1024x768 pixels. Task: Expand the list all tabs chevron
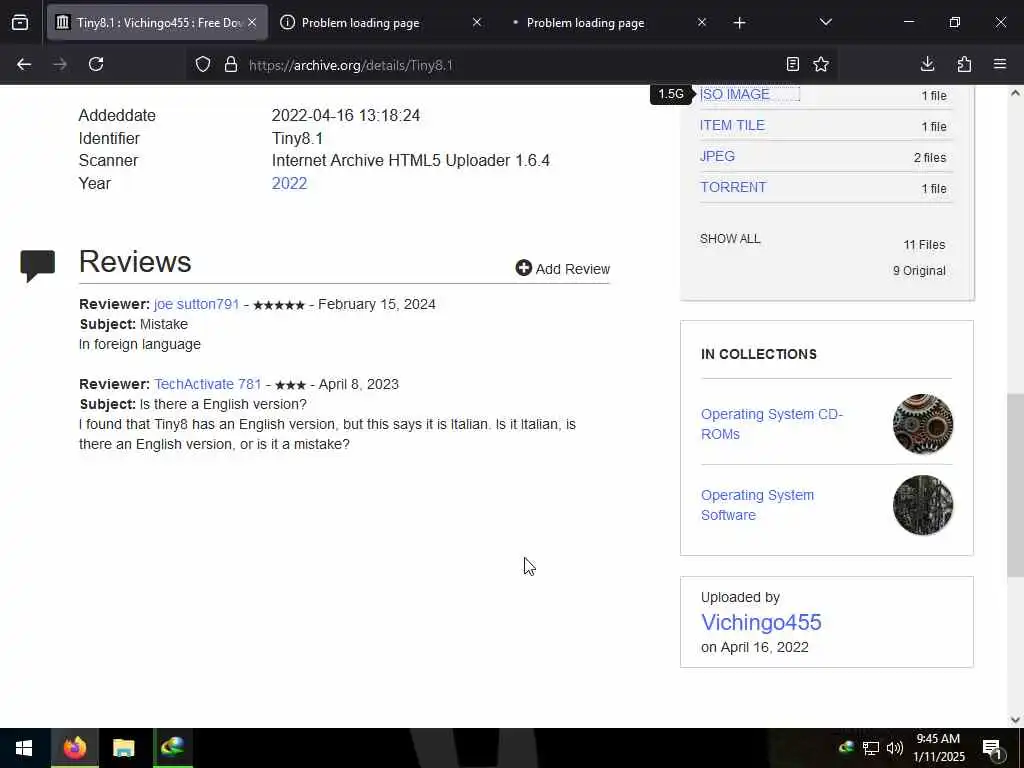(825, 22)
